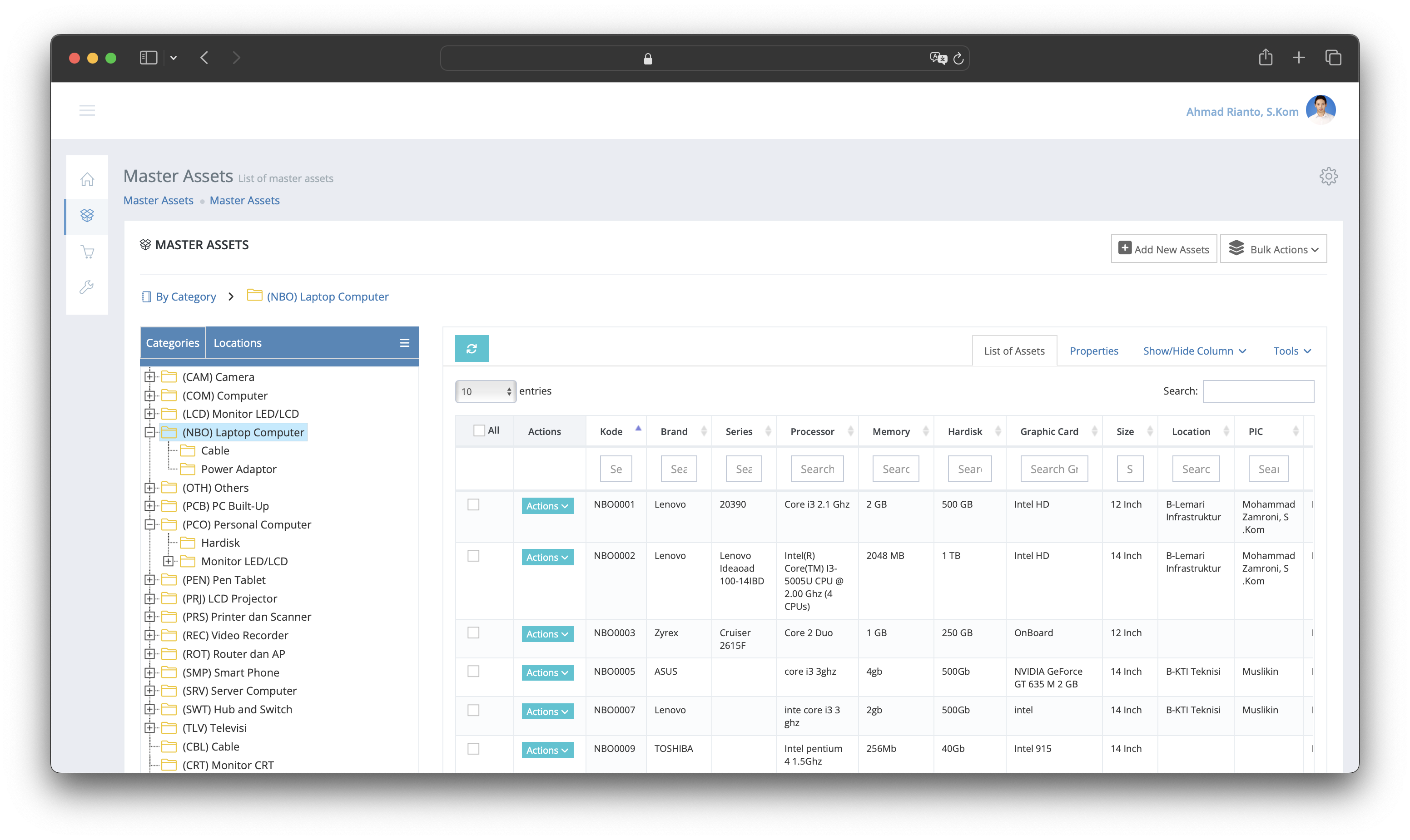The height and width of the screenshot is (840, 1410).
Task: Switch to the Locations tab
Action: click(x=237, y=342)
